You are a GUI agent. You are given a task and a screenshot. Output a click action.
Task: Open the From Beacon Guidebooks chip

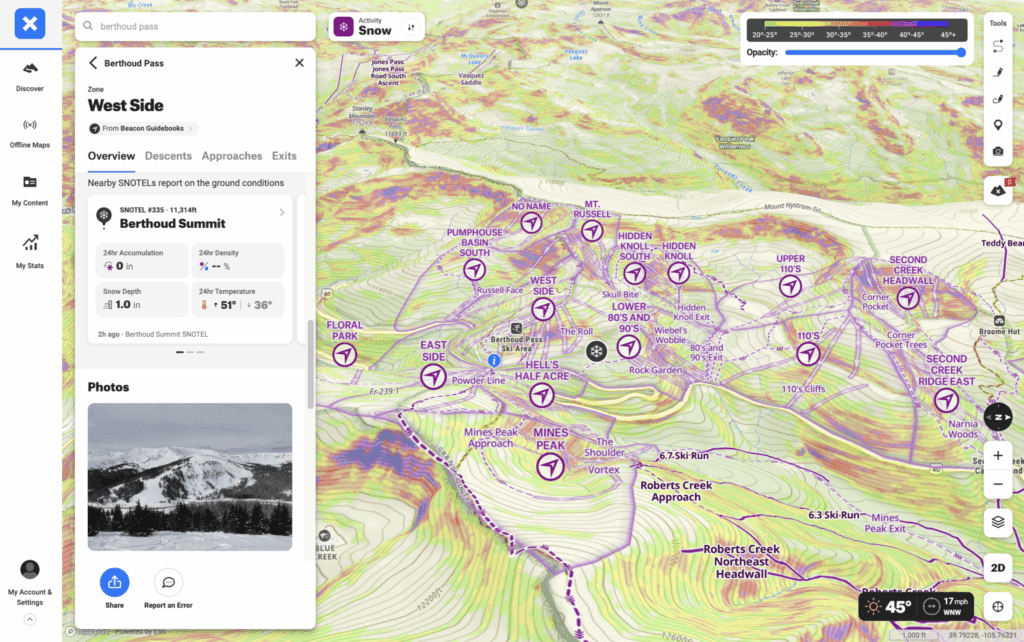143,128
